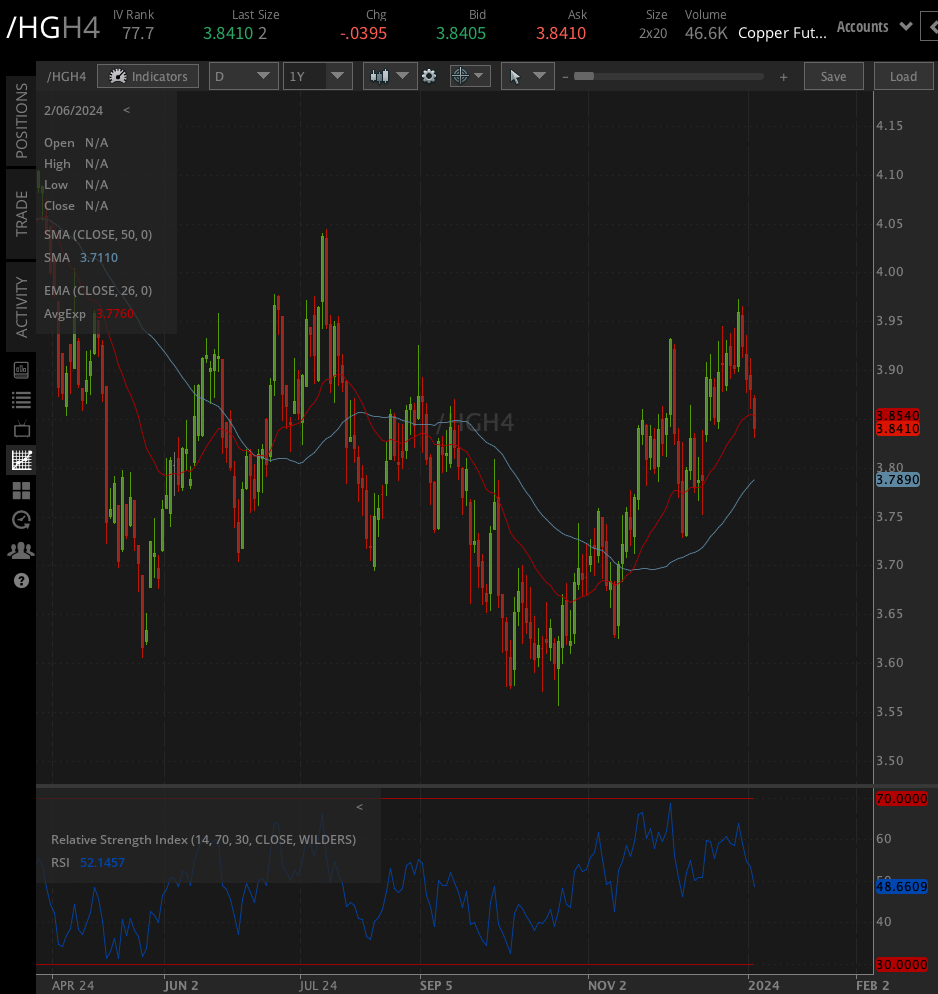Click the Save button
This screenshot has width=938, height=994.
pos(833,76)
